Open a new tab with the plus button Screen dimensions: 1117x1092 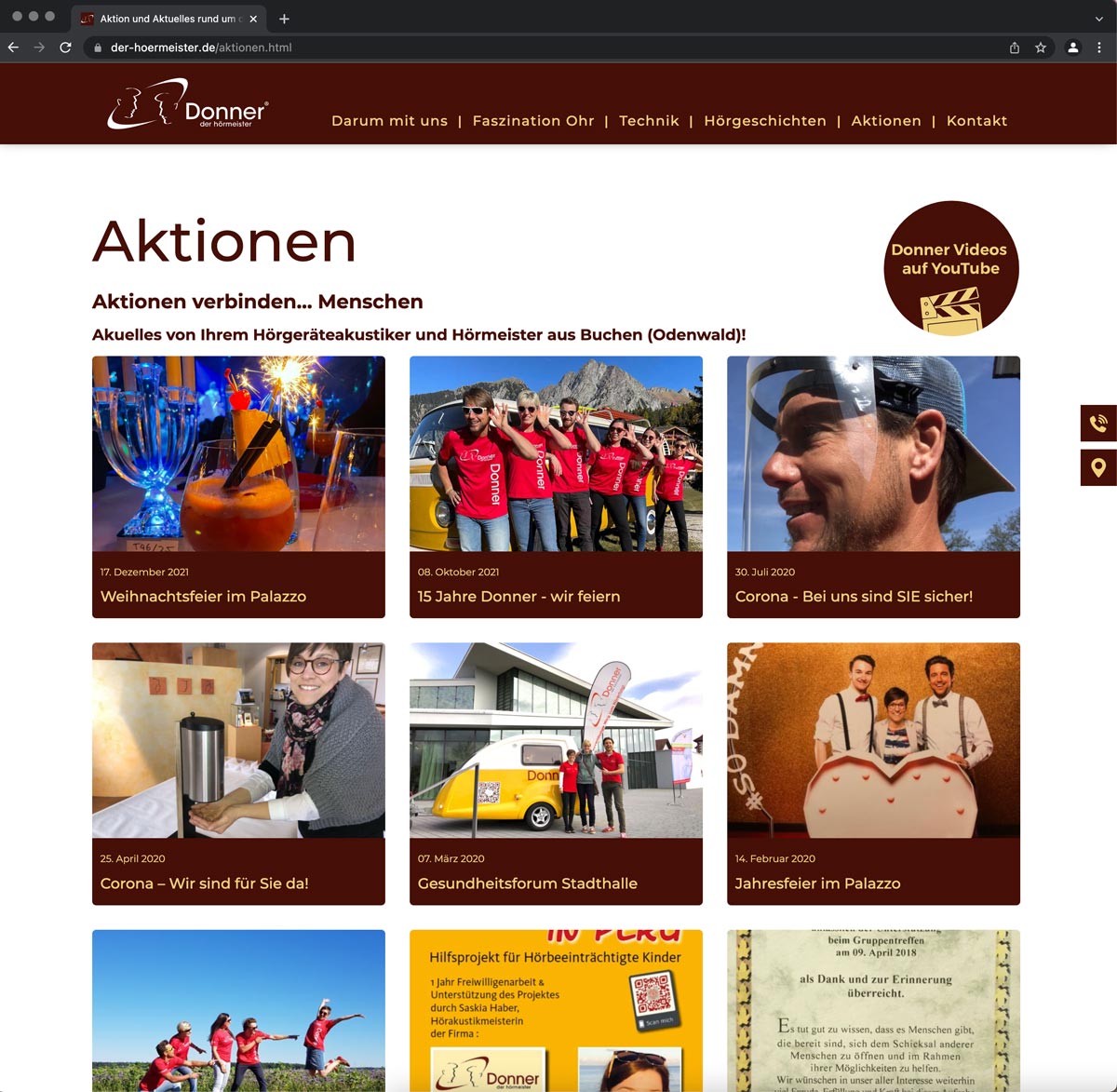point(284,19)
